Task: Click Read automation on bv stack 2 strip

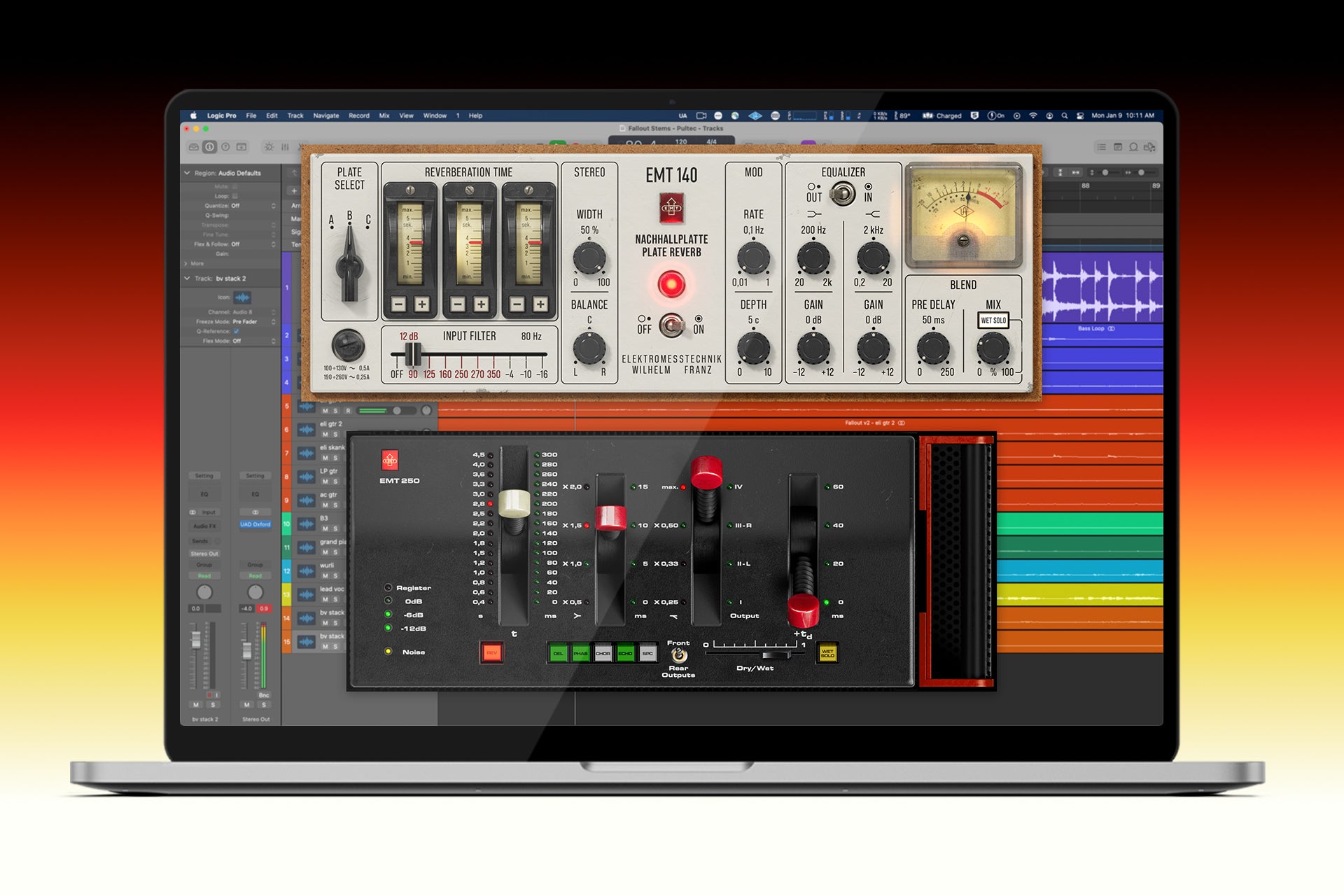Action: point(204,576)
